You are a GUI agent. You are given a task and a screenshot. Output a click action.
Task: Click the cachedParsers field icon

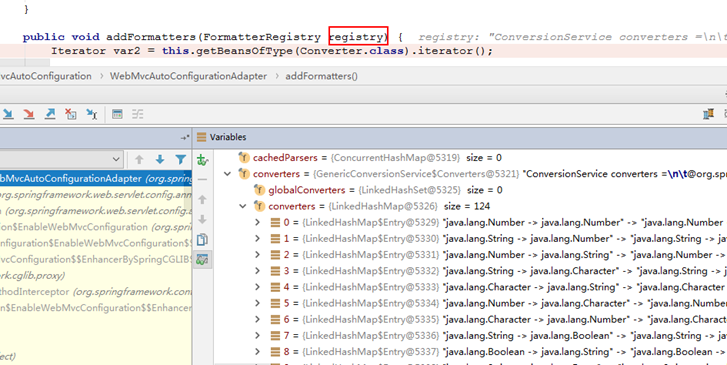244,158
